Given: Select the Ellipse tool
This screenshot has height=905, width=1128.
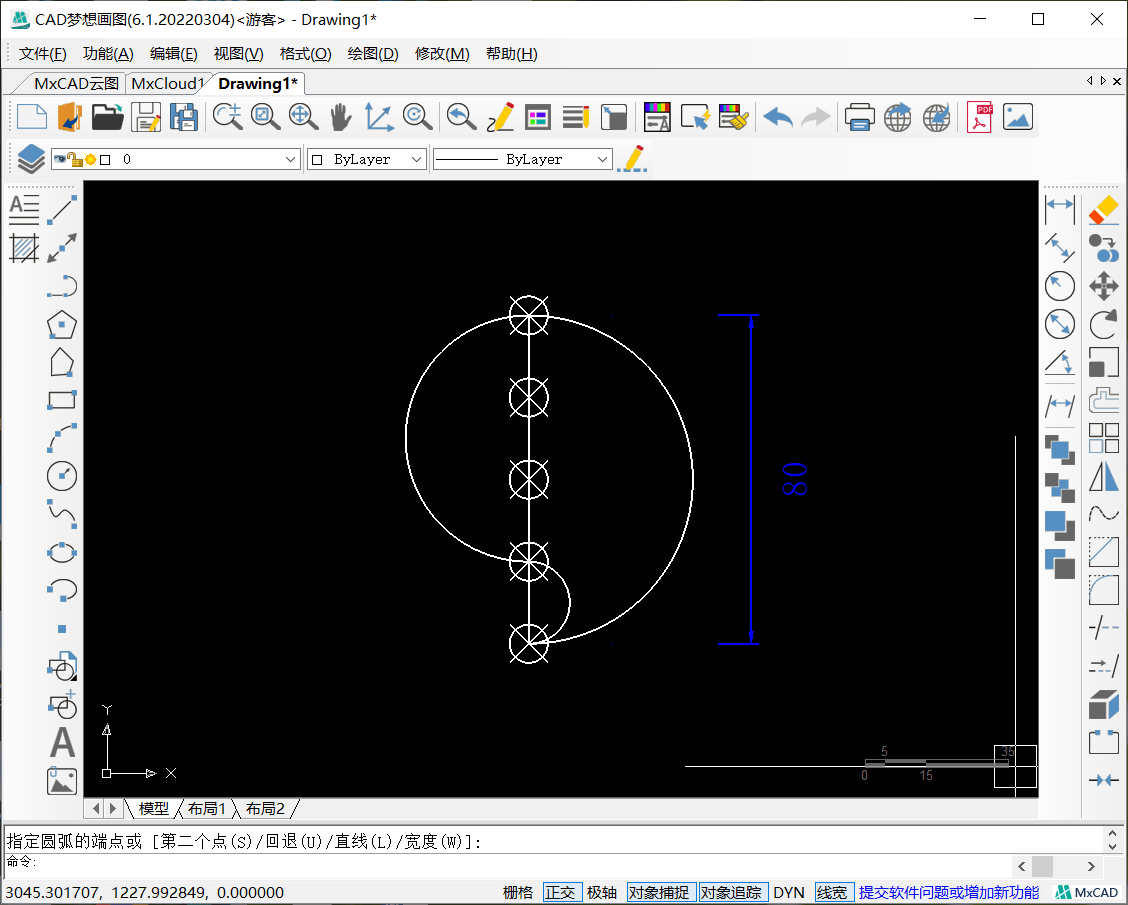Looking at the screenshot, I should 62,552.
